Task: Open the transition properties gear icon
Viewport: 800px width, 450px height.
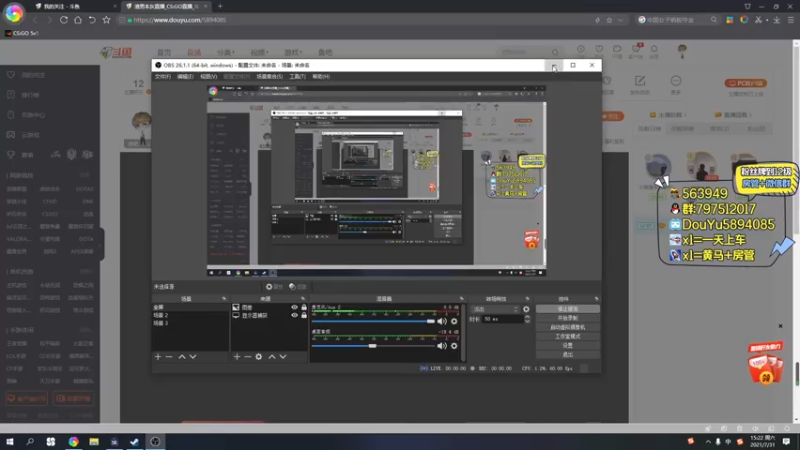Action: pos(526,309)
